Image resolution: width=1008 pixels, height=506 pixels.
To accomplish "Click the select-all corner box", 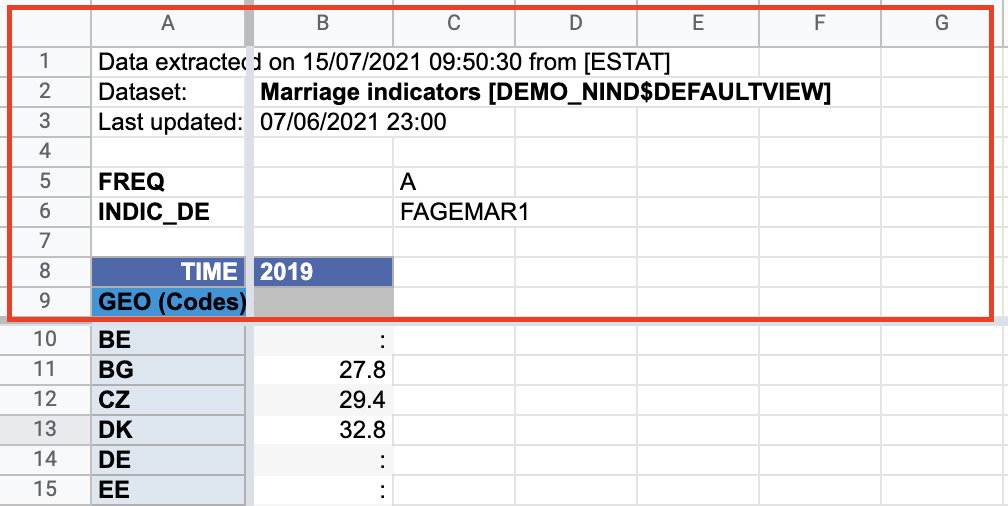I will [45, 23].
